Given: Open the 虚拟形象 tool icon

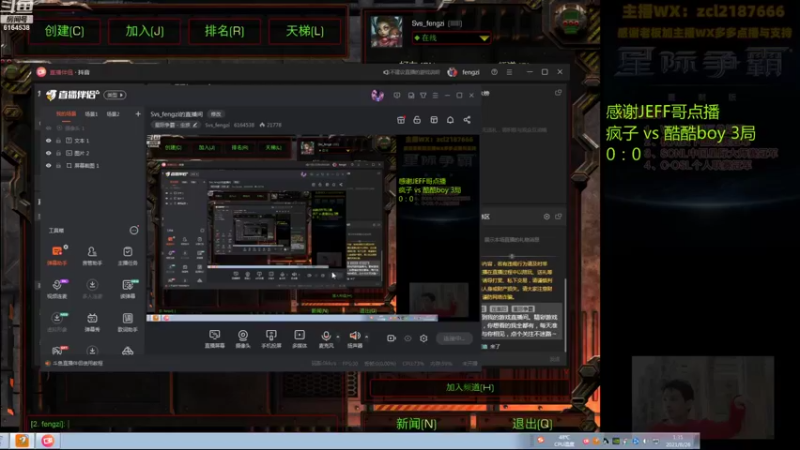Looking at the screenshot, I should click(x=57, y=322).
